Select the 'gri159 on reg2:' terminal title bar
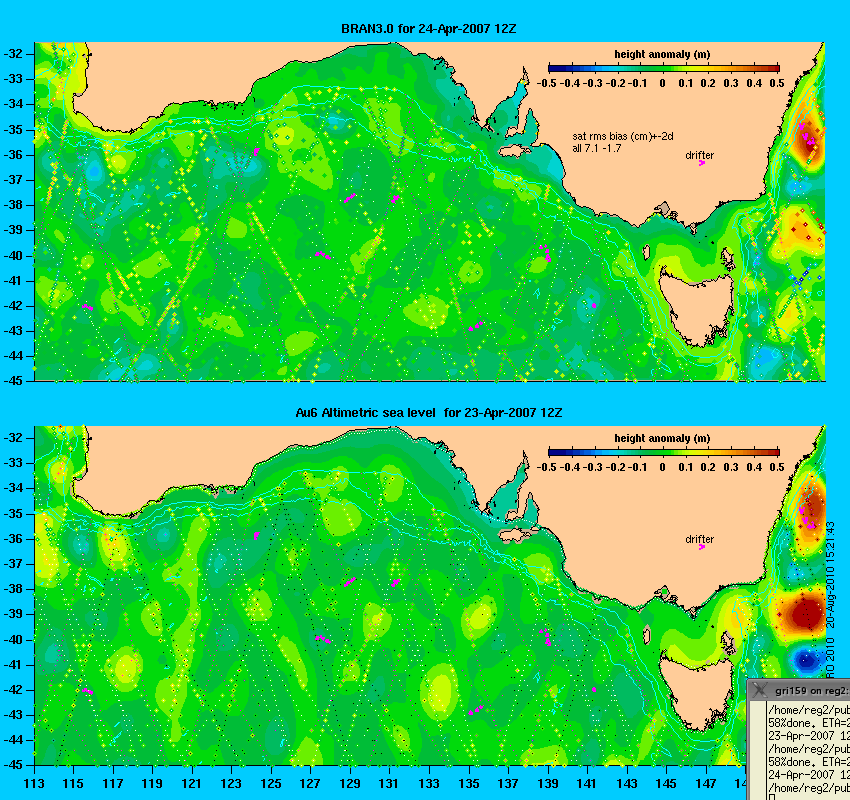The width and height of the screenshot is (850, 800). [x=799, y=691]
